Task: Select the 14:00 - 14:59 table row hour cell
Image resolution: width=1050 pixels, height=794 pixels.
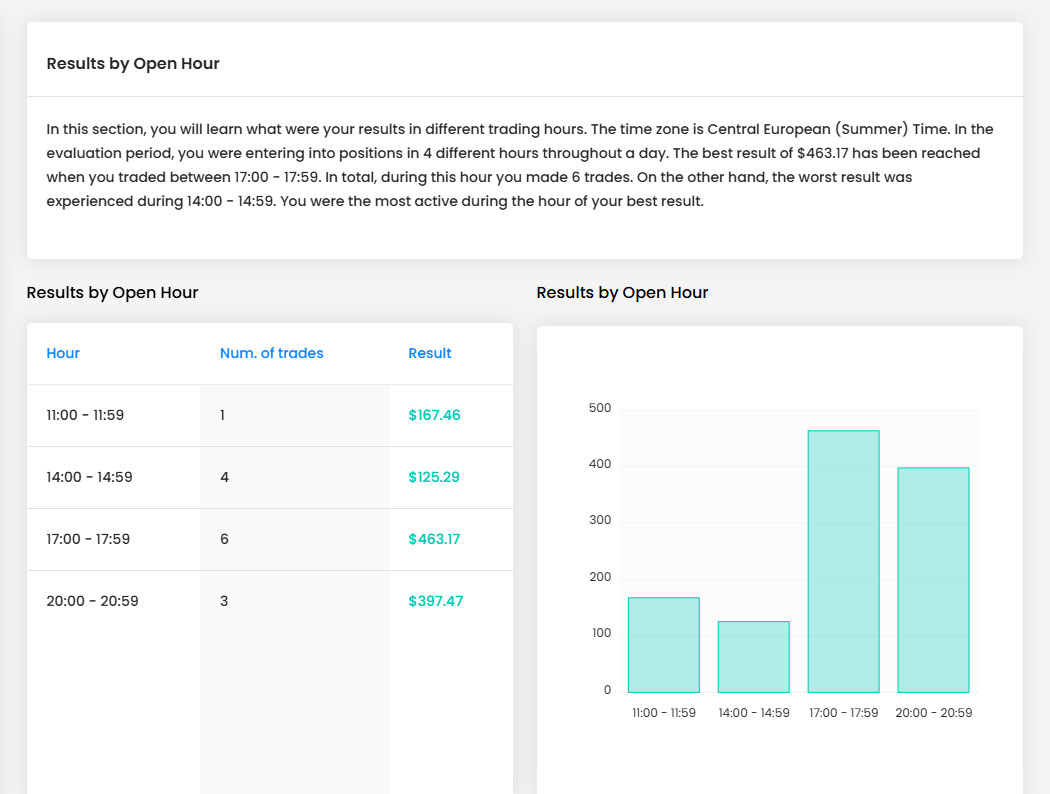Action: click(89, 477)
